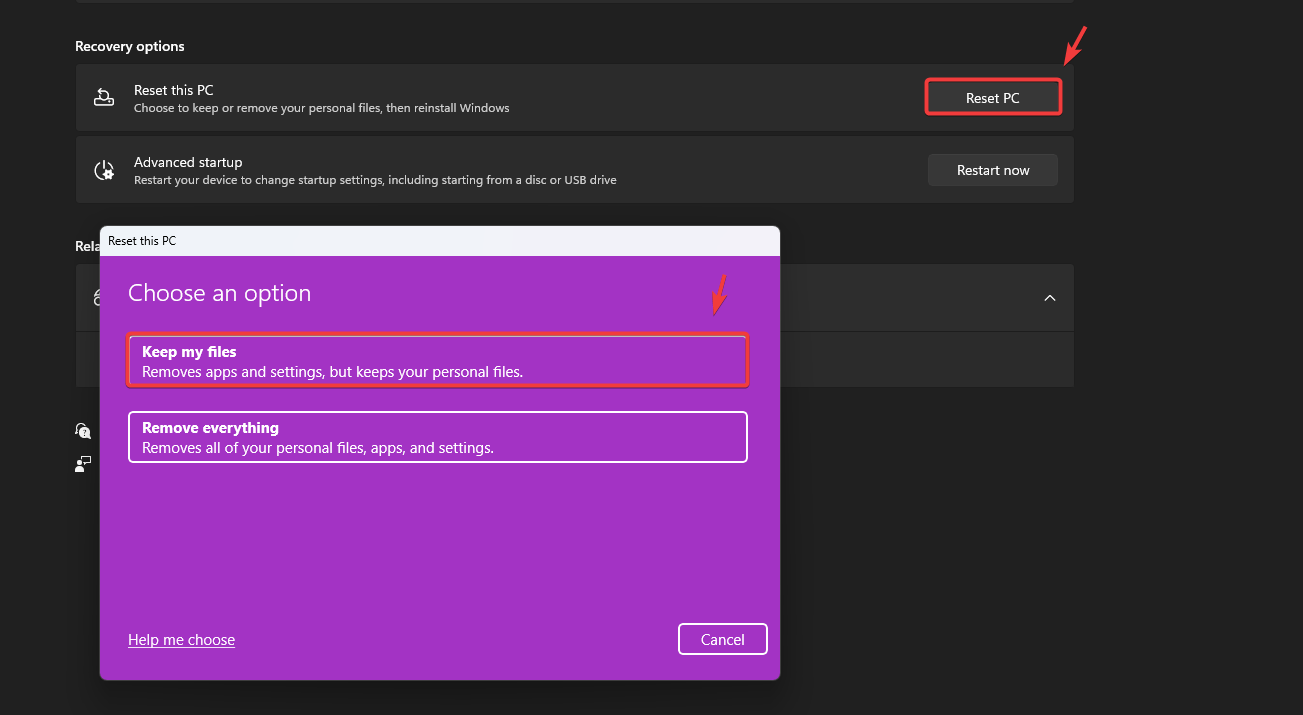Open the Help me choose link

point(181,640)
